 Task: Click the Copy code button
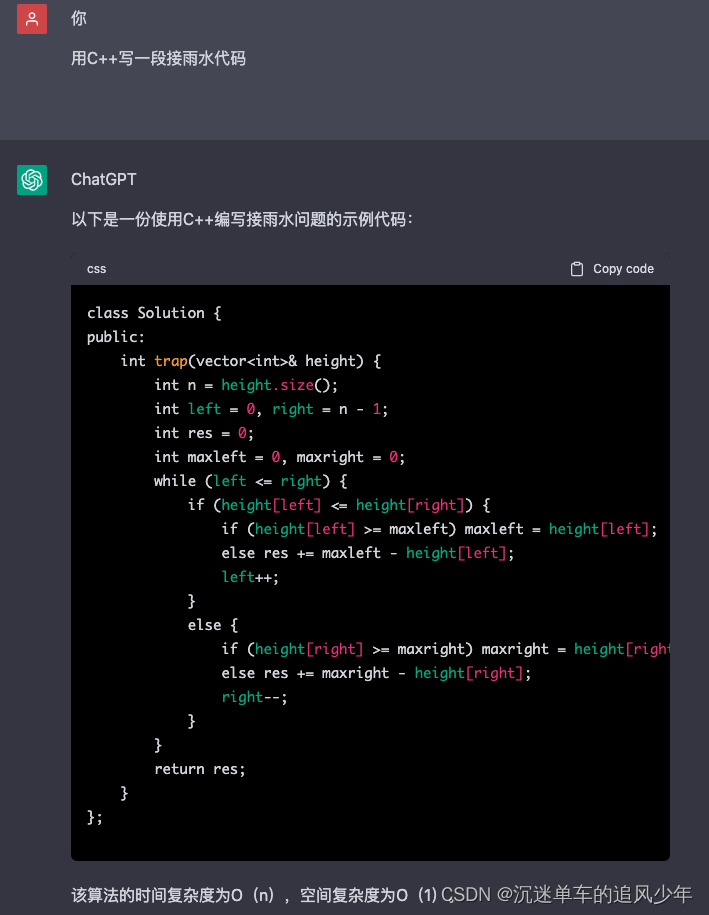pos(612,268)
